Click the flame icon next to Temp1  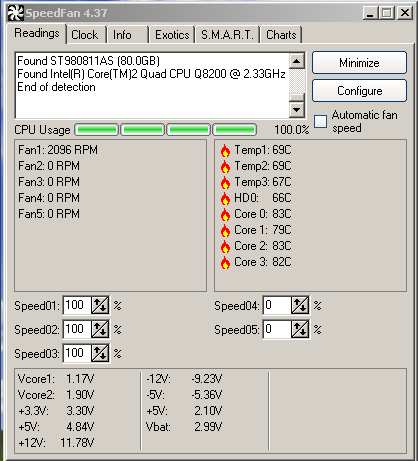225,150
